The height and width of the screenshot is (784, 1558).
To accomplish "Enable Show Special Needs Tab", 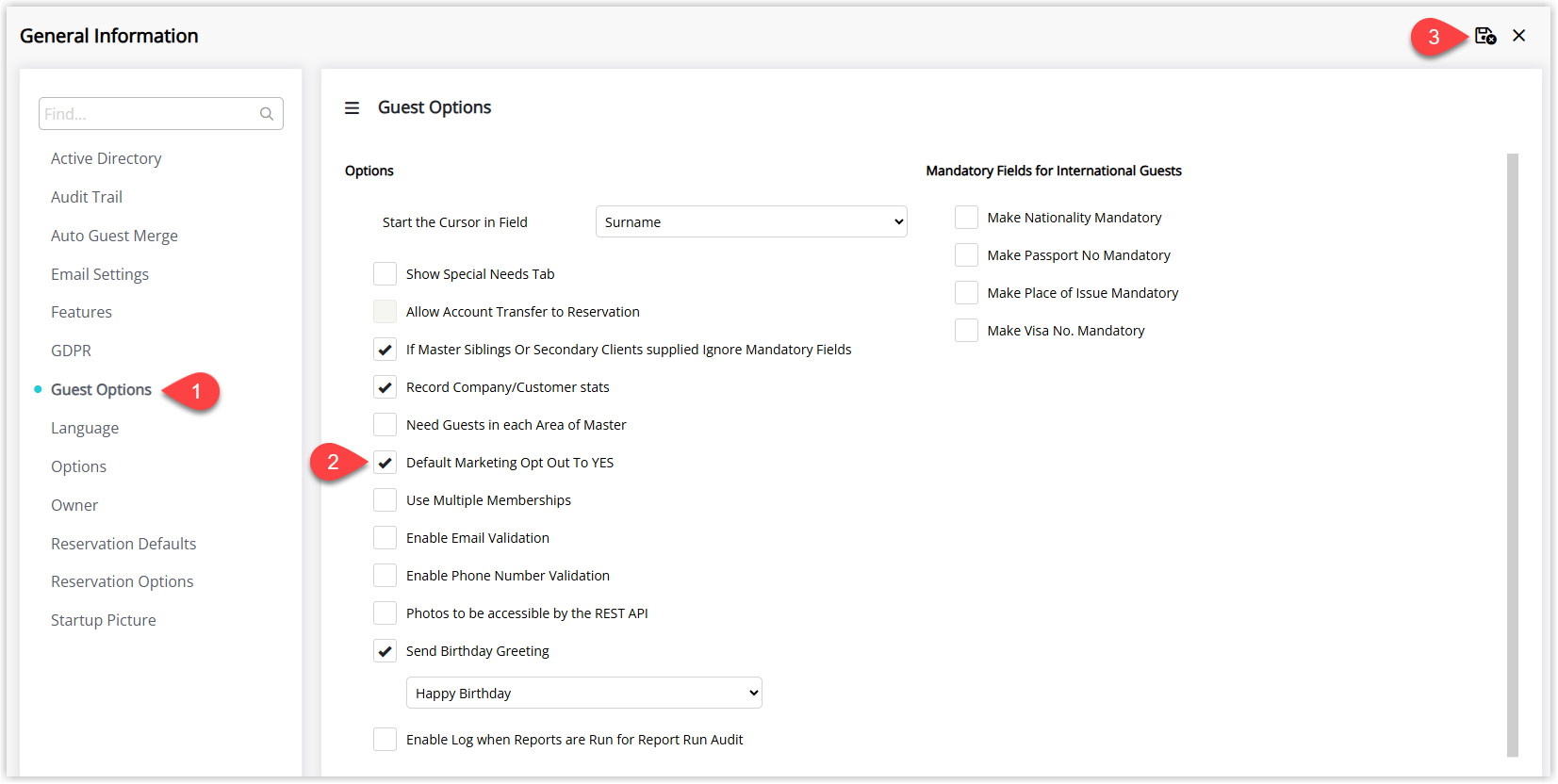I will [385, 274].
